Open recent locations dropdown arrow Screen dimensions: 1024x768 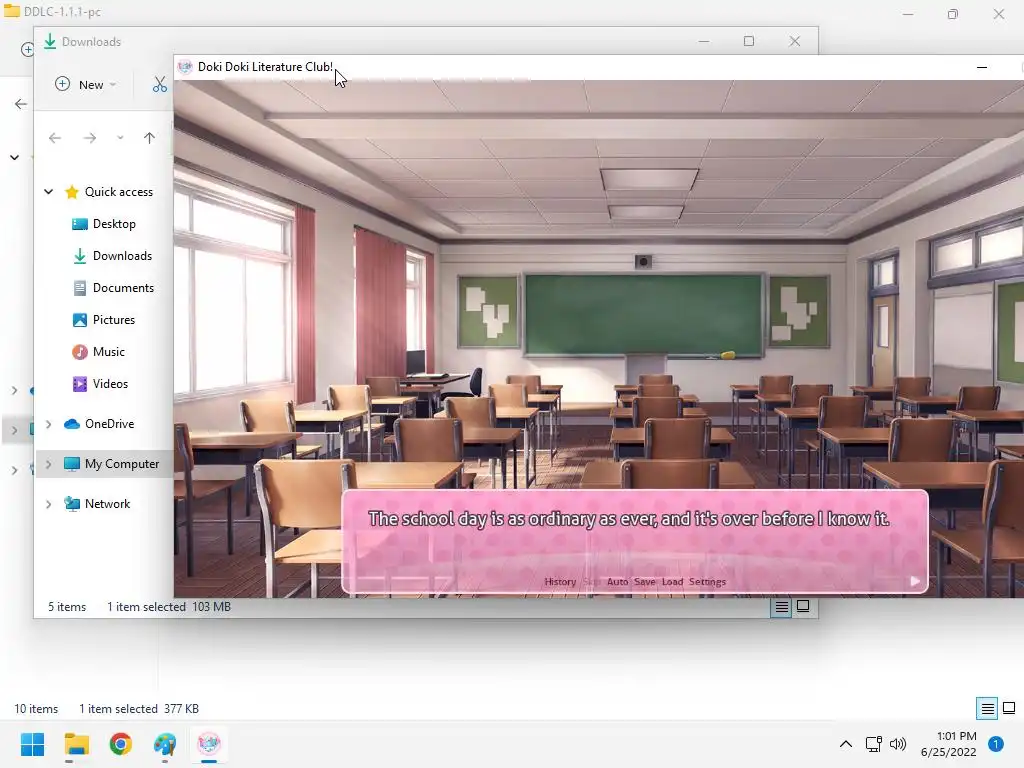coord(120,138)
